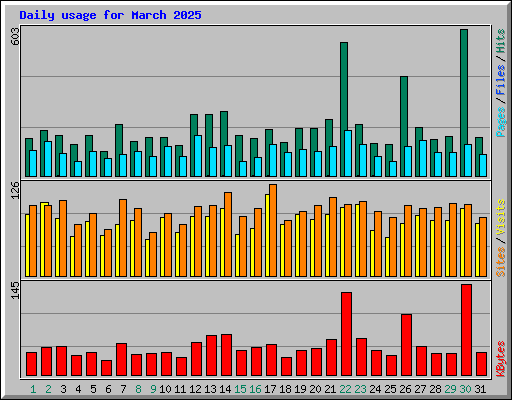Click day label '14' on the x-axis
Screen dimensions: 512x400
tap(225, 389)
